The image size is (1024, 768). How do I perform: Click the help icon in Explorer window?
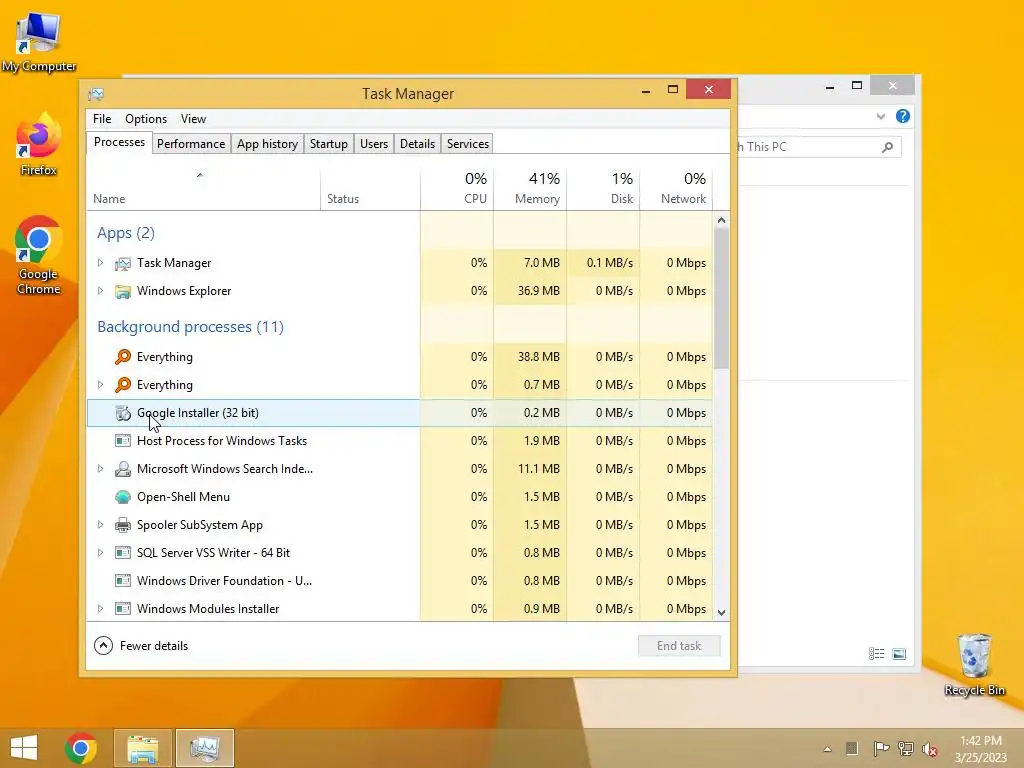(x=903, y=116)
